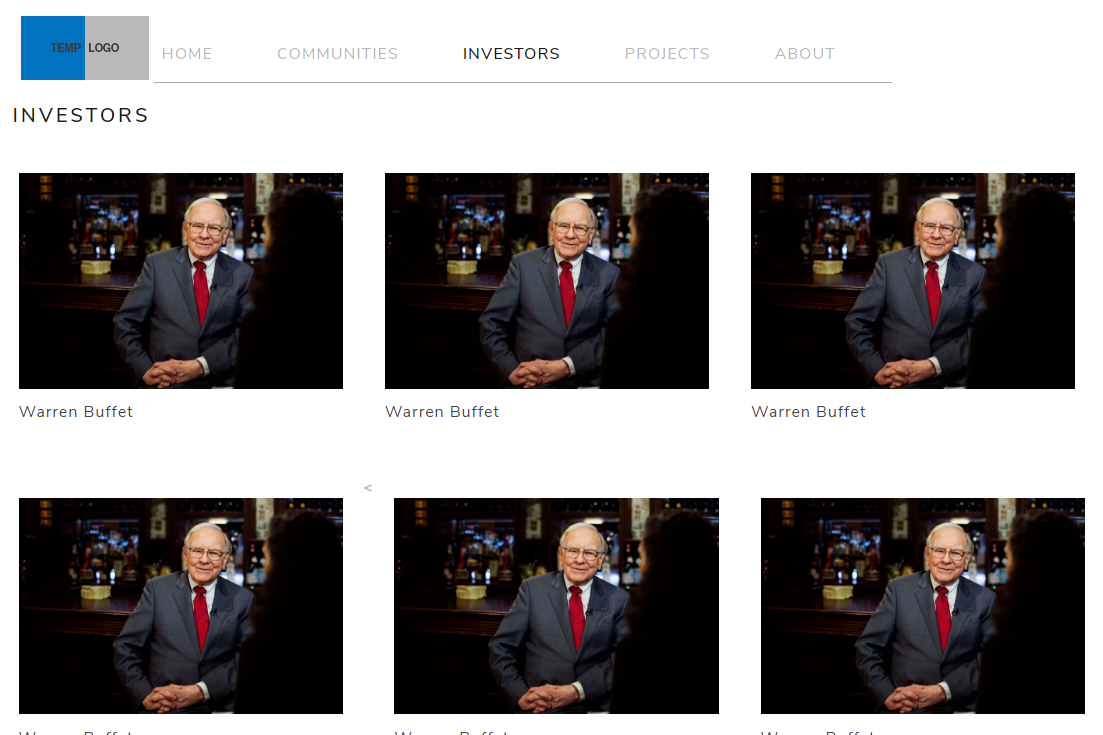Navigate to the Projects page
Image resolution: width=1103 pixels, height=735 pixels.
point(667,53)
